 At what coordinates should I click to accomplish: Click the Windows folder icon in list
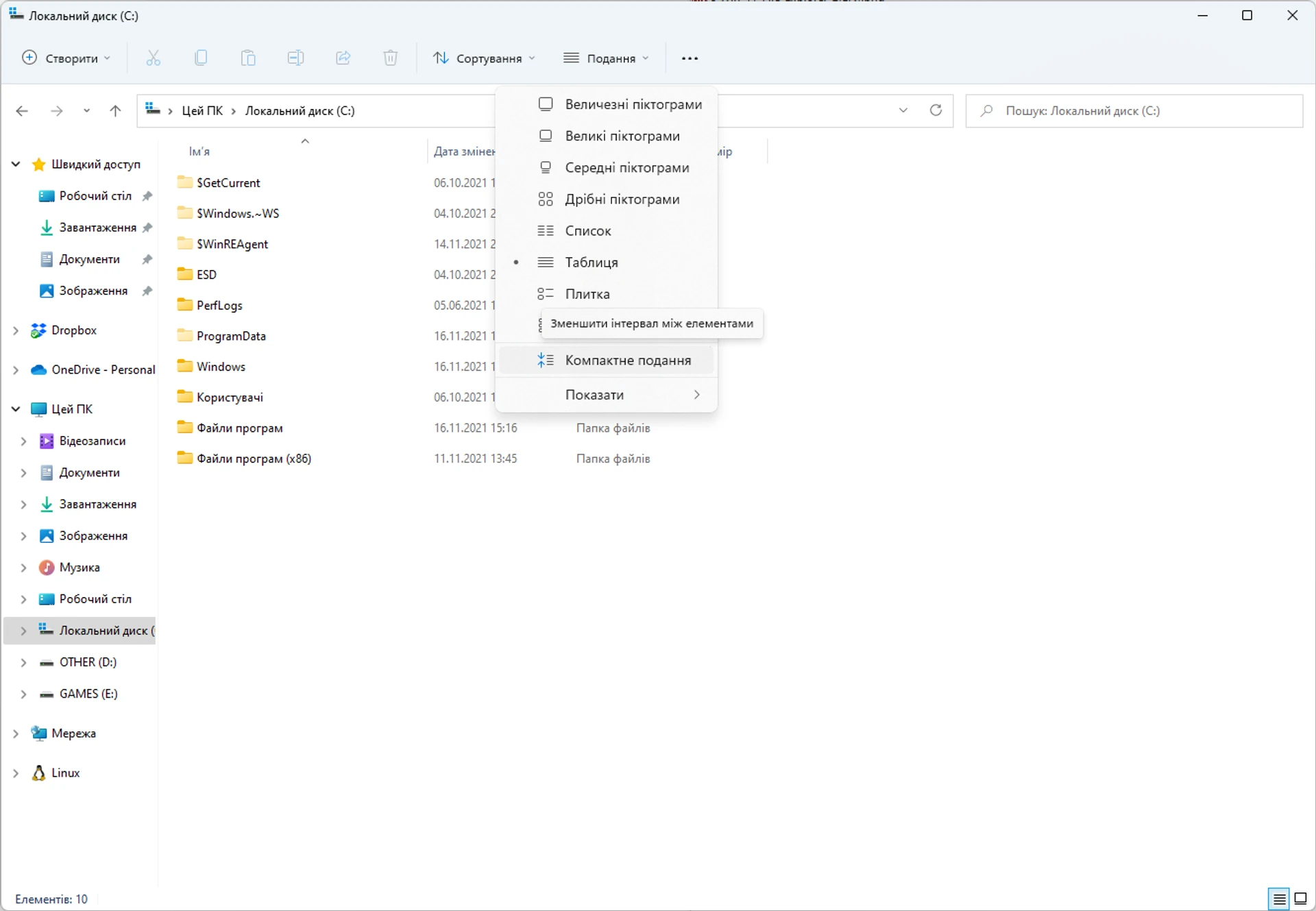point(184,366)
